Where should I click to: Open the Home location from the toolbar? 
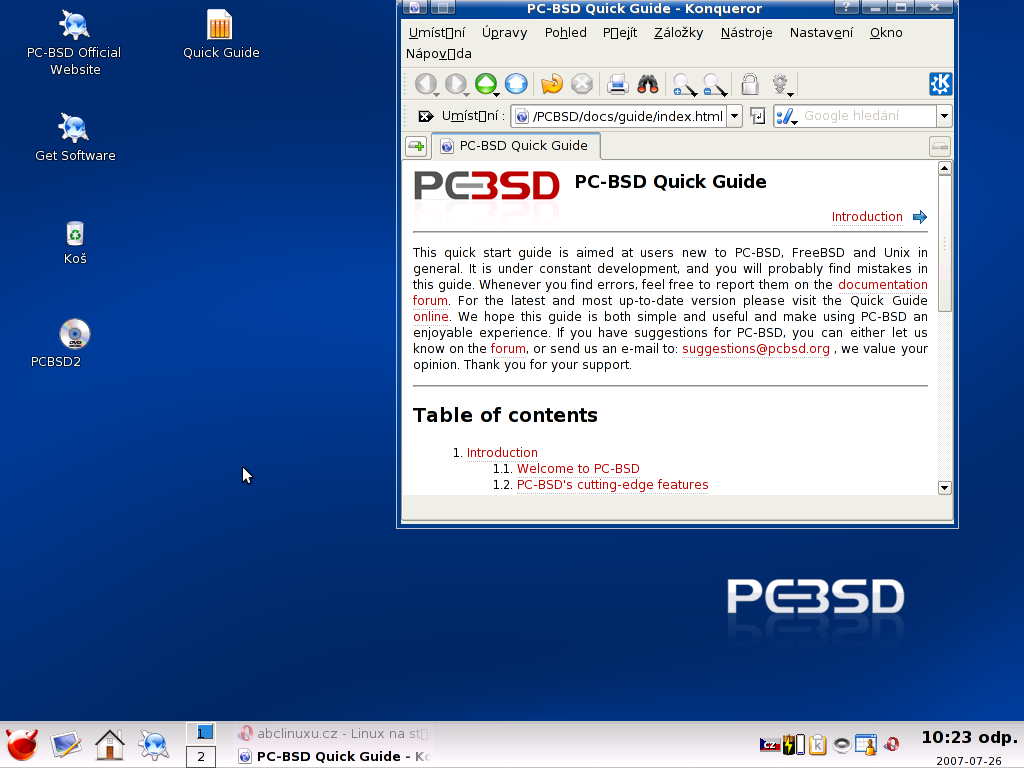(x=516, y=84)
